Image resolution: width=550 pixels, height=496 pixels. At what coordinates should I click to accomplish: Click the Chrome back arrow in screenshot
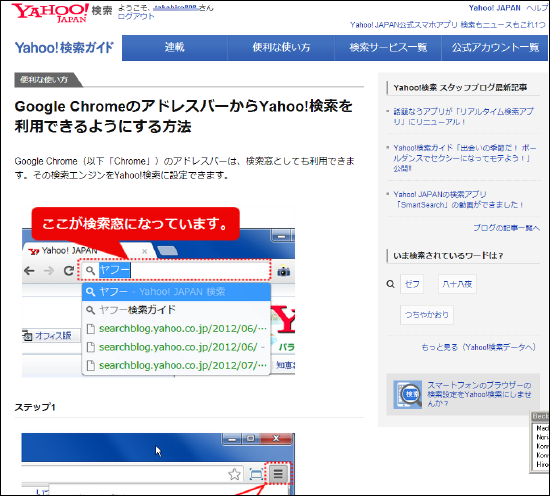(x=29, y=270)
